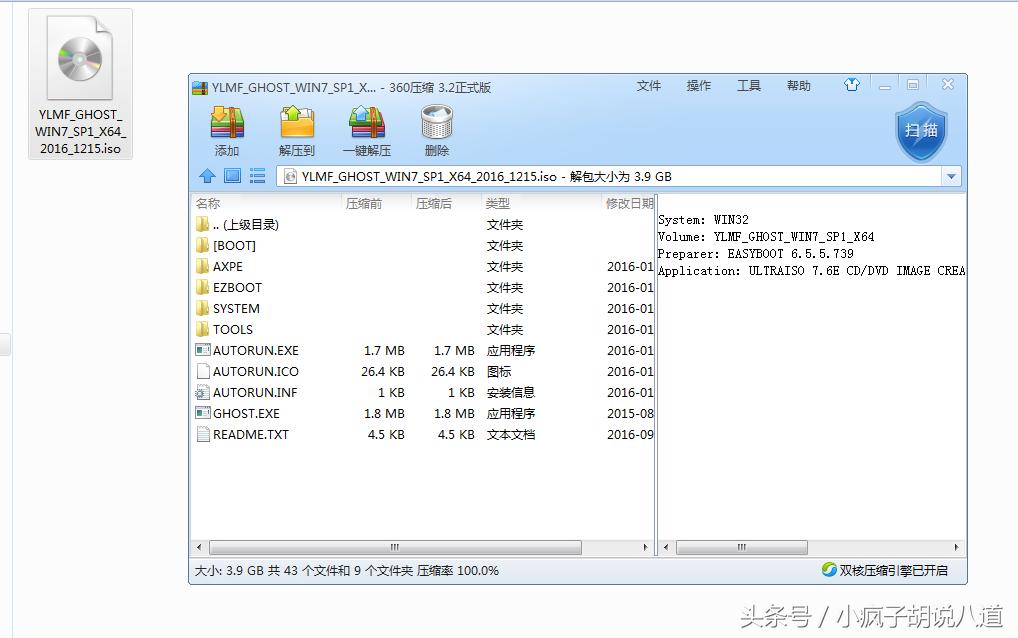Screen dimensions: 1018x638
Task: Click the blue 扫描 scan shield icon
Action: [919, 128]
